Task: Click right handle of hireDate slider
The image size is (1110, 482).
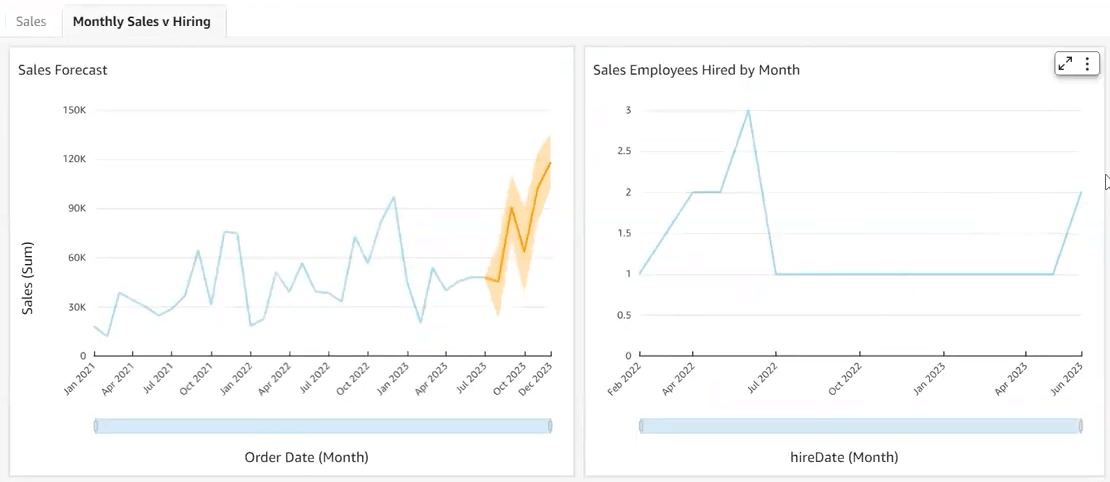Action: click(1081, 426)
